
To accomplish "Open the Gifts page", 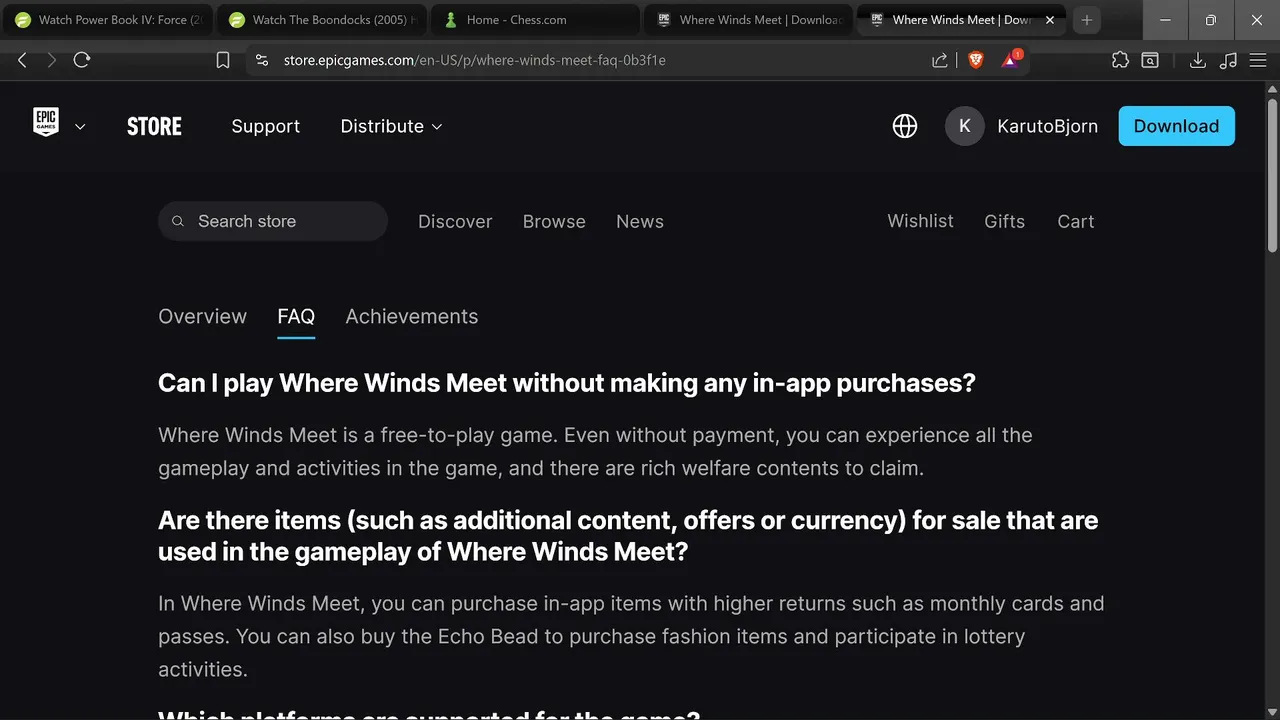I will coord(1004,221).
